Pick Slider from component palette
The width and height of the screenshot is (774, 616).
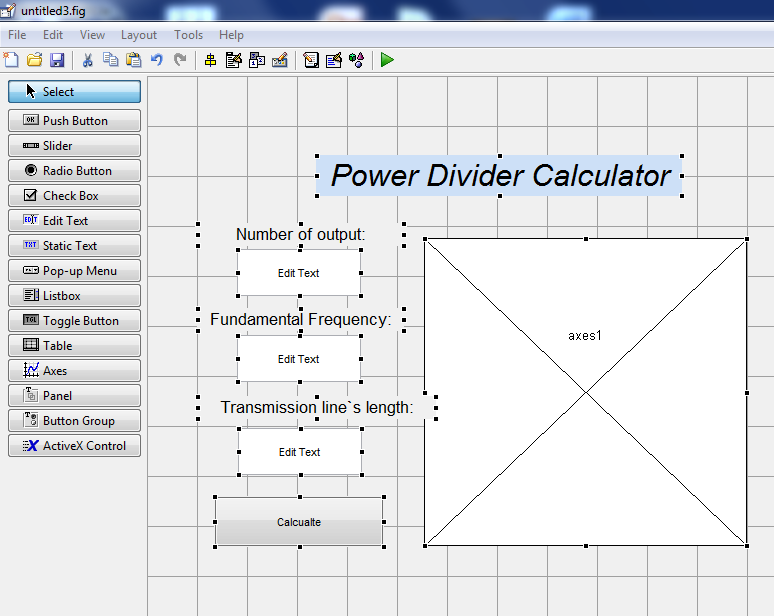[x=75, y=146]
